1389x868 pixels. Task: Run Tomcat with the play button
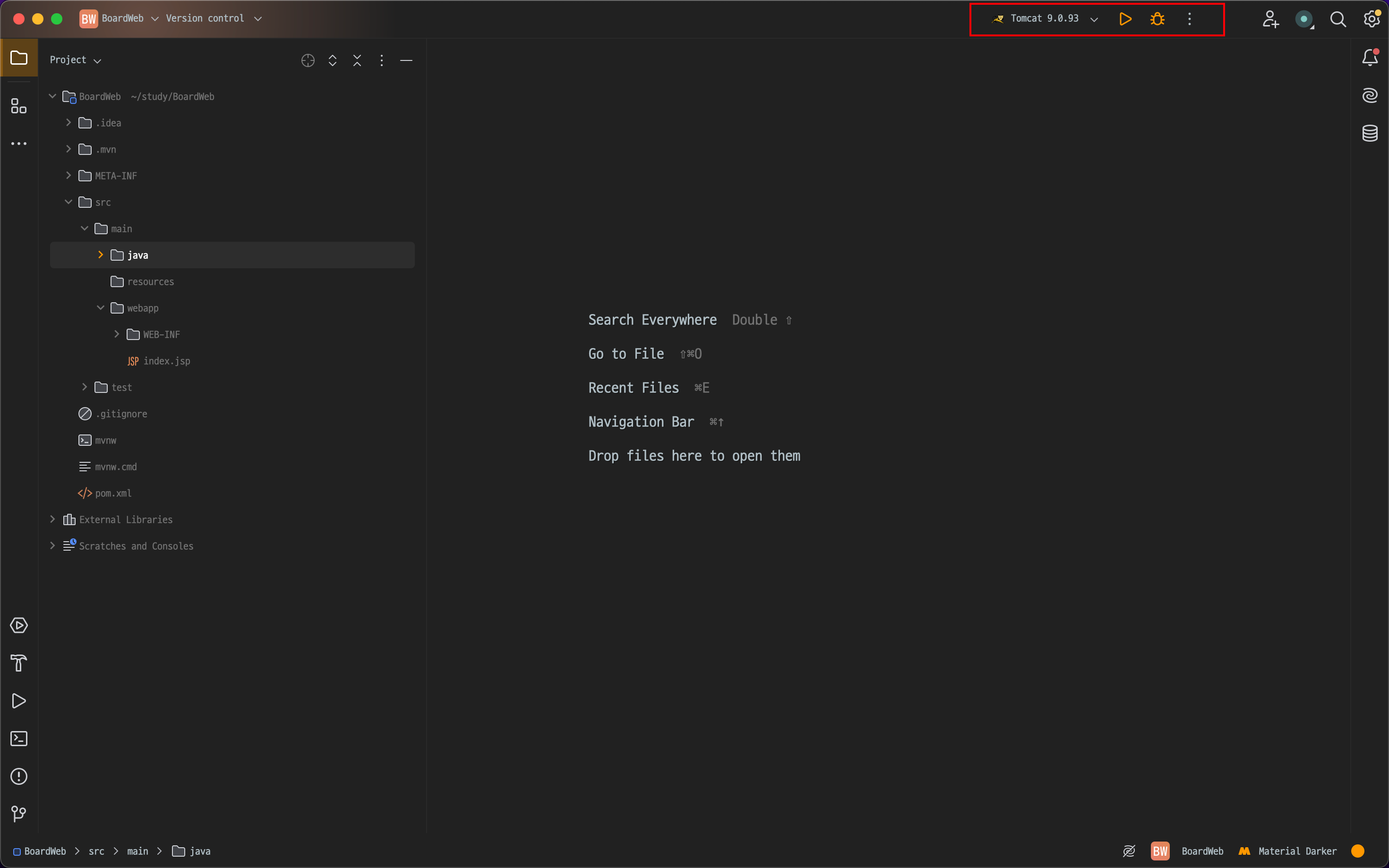[x=1125, y=19]
